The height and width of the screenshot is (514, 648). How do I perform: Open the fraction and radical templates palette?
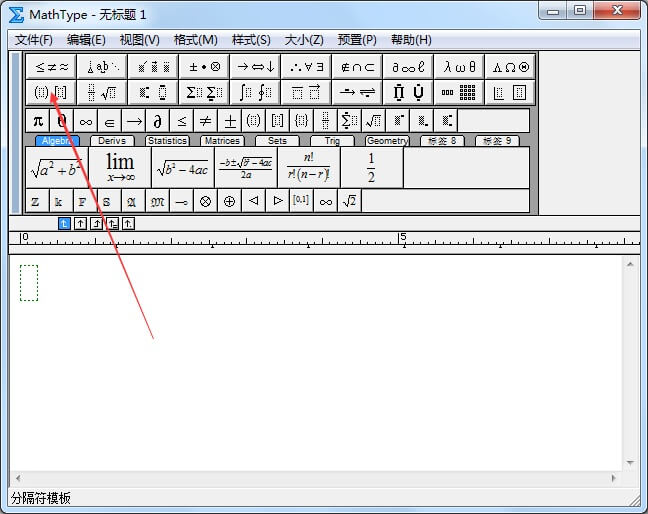[102, 92]
